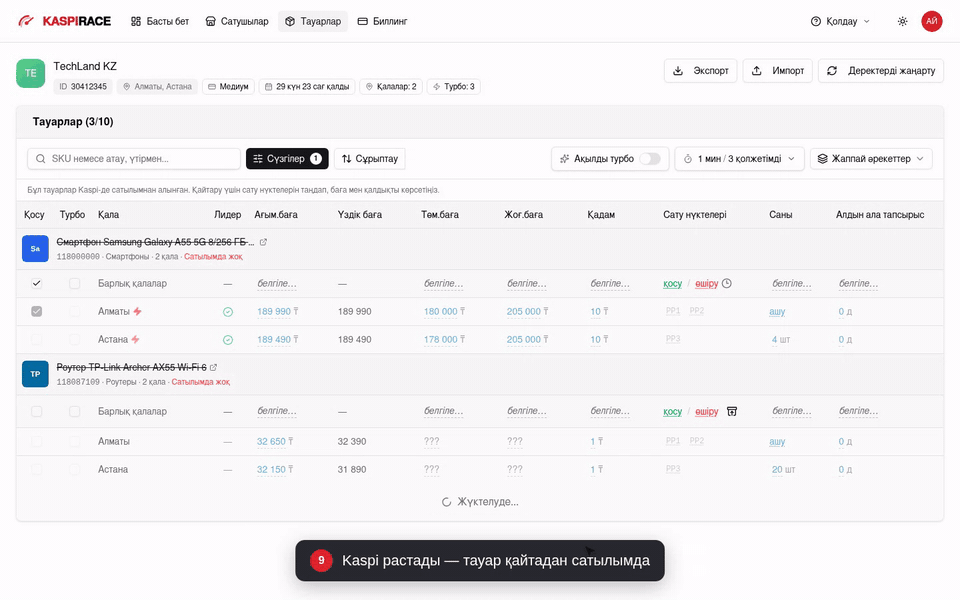
Task: Toggle the enable checkbox for Samsung Алматы
Action: [x=37, y=312]
